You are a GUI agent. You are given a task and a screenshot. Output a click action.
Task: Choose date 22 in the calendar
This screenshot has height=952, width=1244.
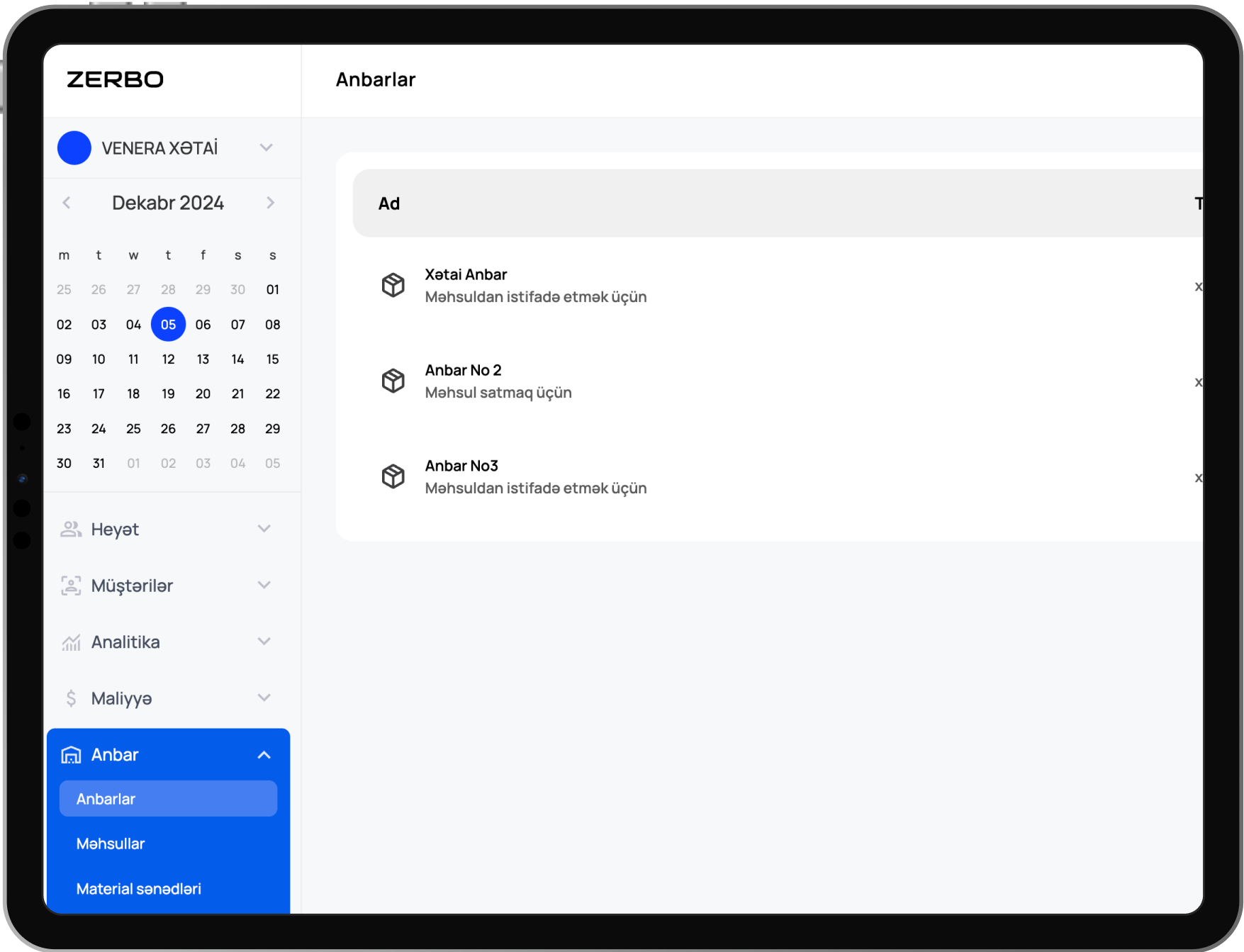point(272,394)
